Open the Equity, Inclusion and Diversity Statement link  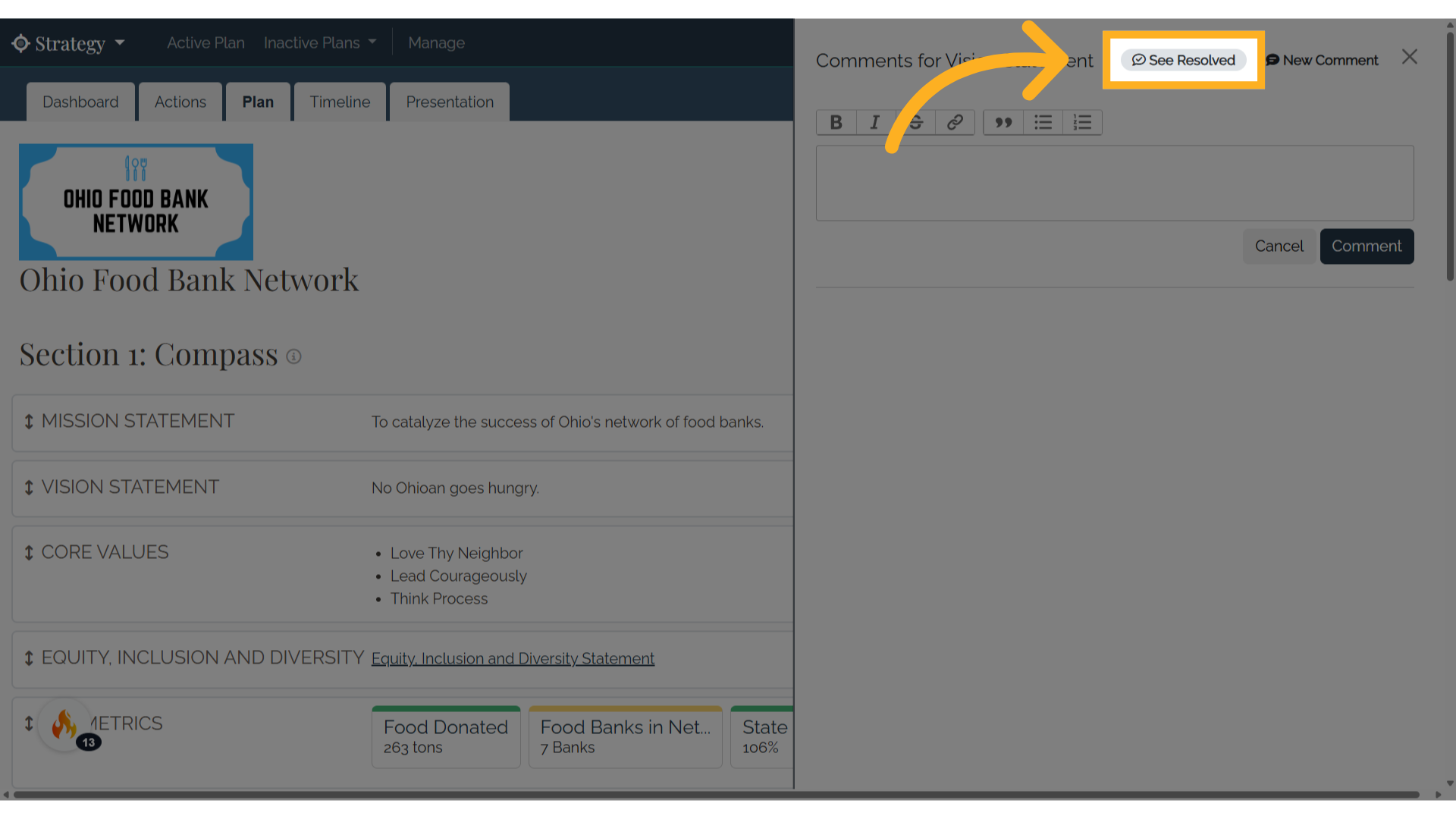(513, 658)
